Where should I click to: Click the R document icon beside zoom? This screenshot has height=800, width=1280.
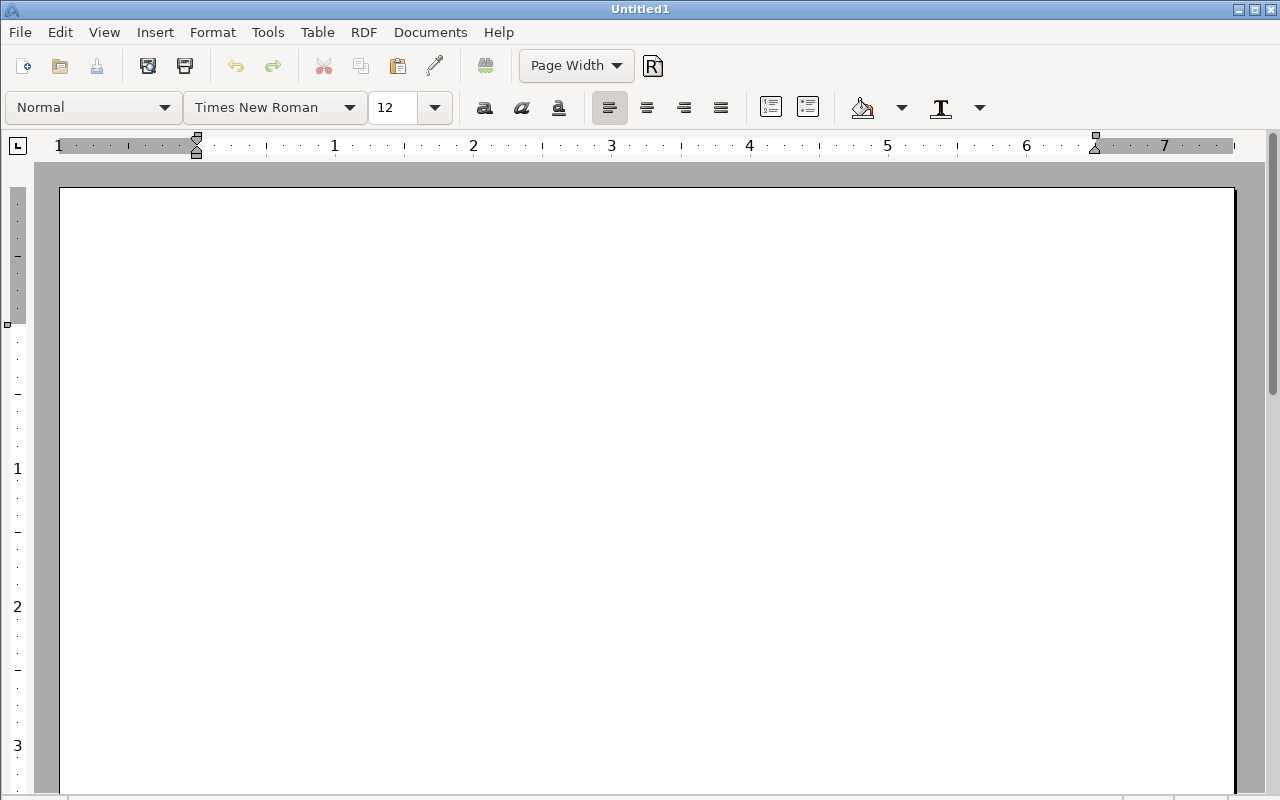click(653, 66)
